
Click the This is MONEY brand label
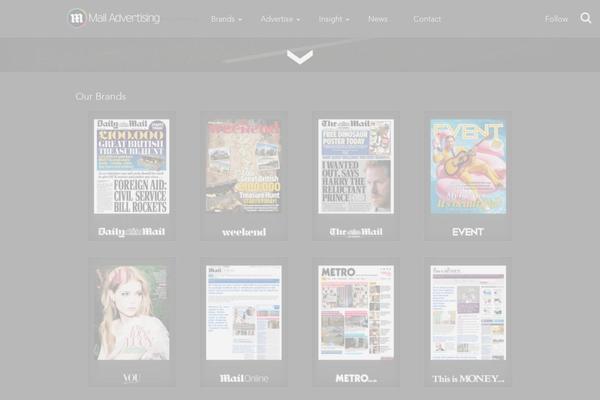tap(468, 379)
